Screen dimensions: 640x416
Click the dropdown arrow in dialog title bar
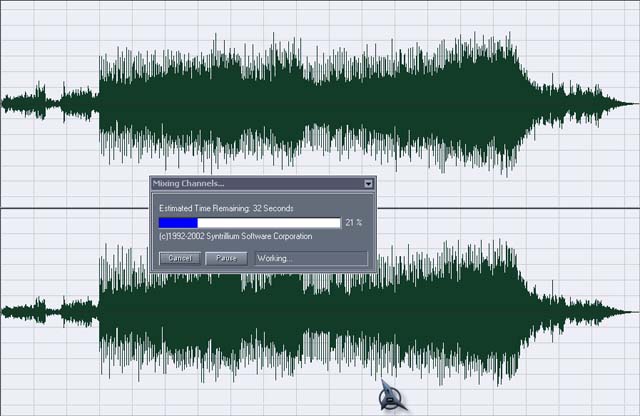(368, 184)
